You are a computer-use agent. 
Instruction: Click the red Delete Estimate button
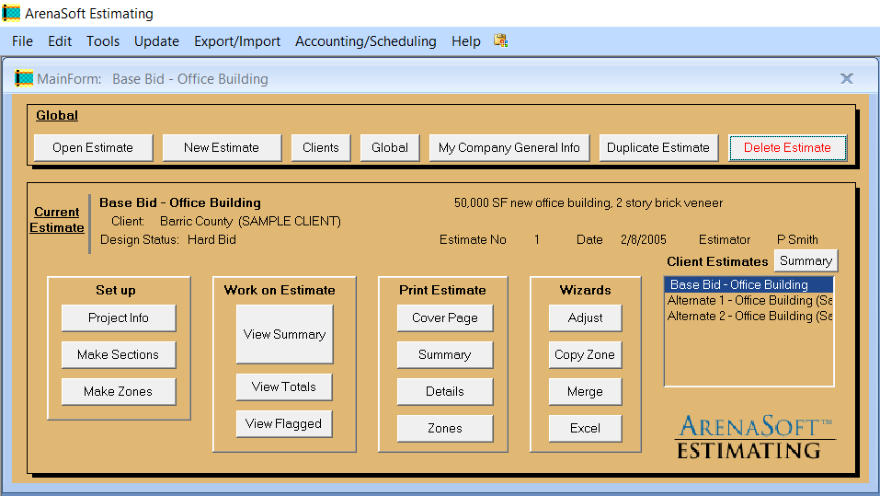[787, 148]
